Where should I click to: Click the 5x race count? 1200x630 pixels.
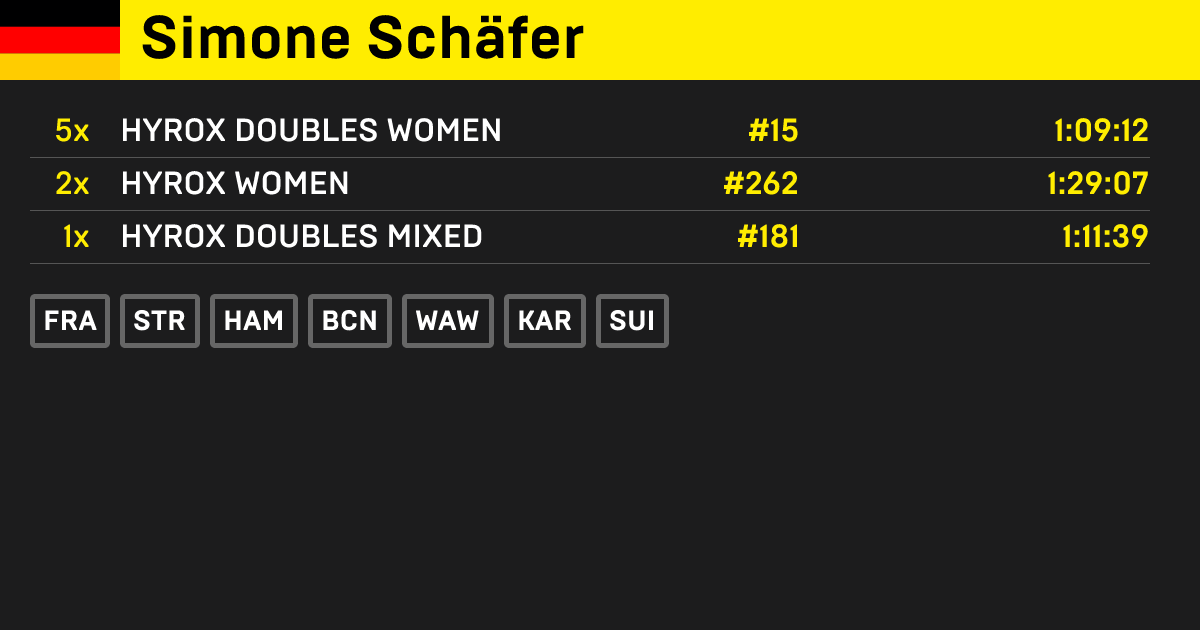pos(72,131)
